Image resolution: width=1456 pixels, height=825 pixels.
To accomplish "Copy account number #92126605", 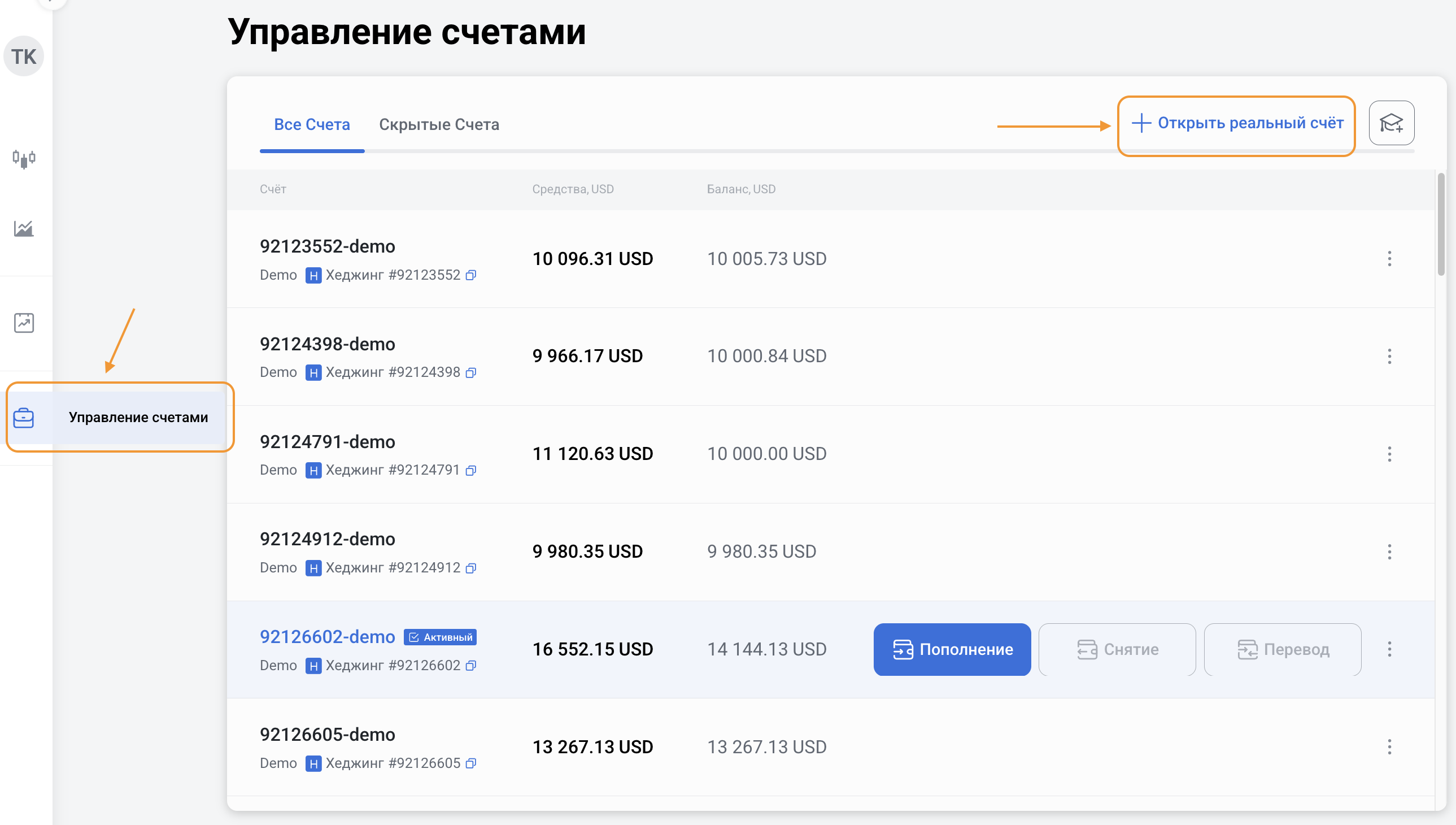I will (x=470, y=763).
